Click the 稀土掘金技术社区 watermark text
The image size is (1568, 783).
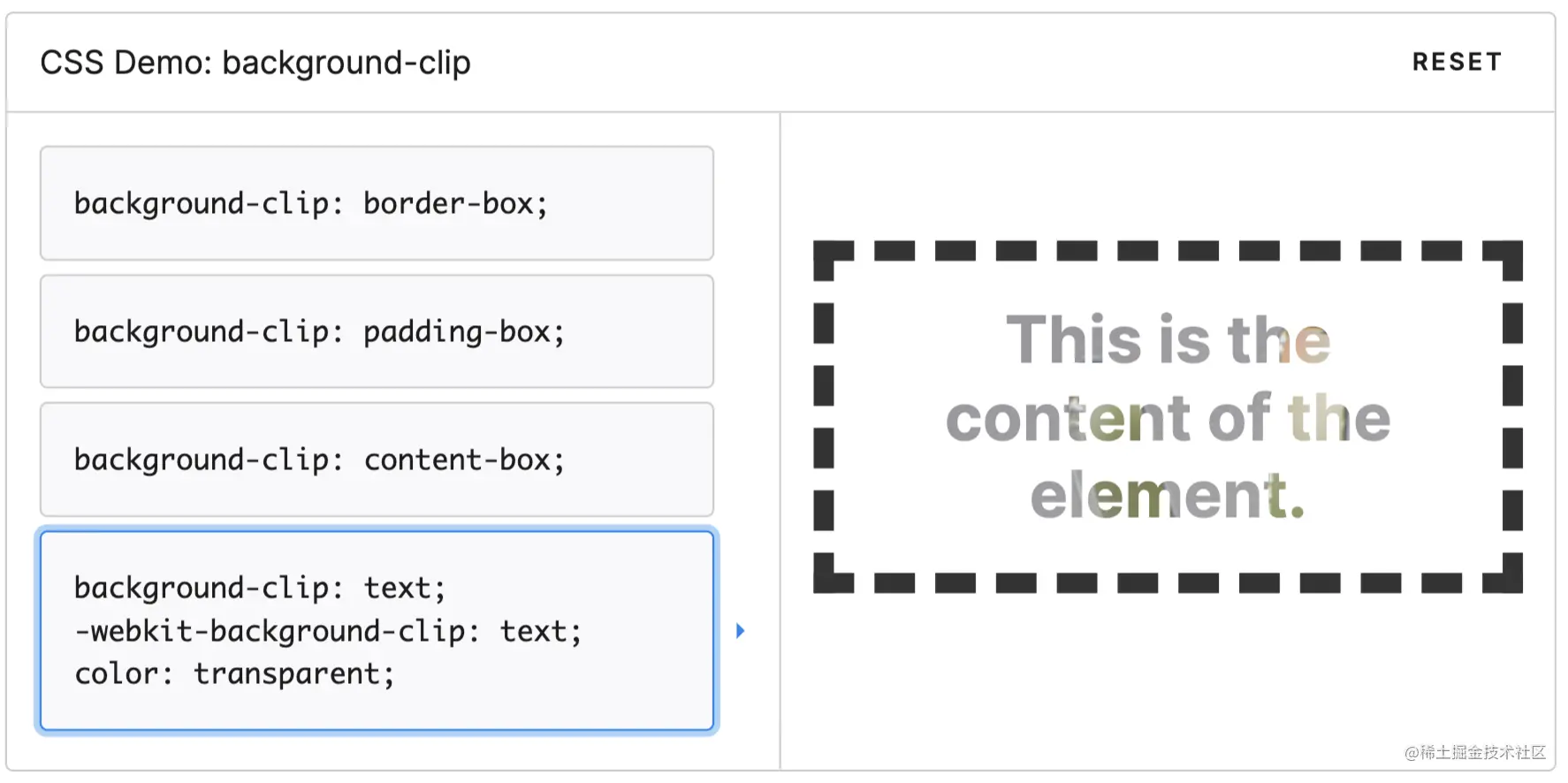[x=1482, y=752]
